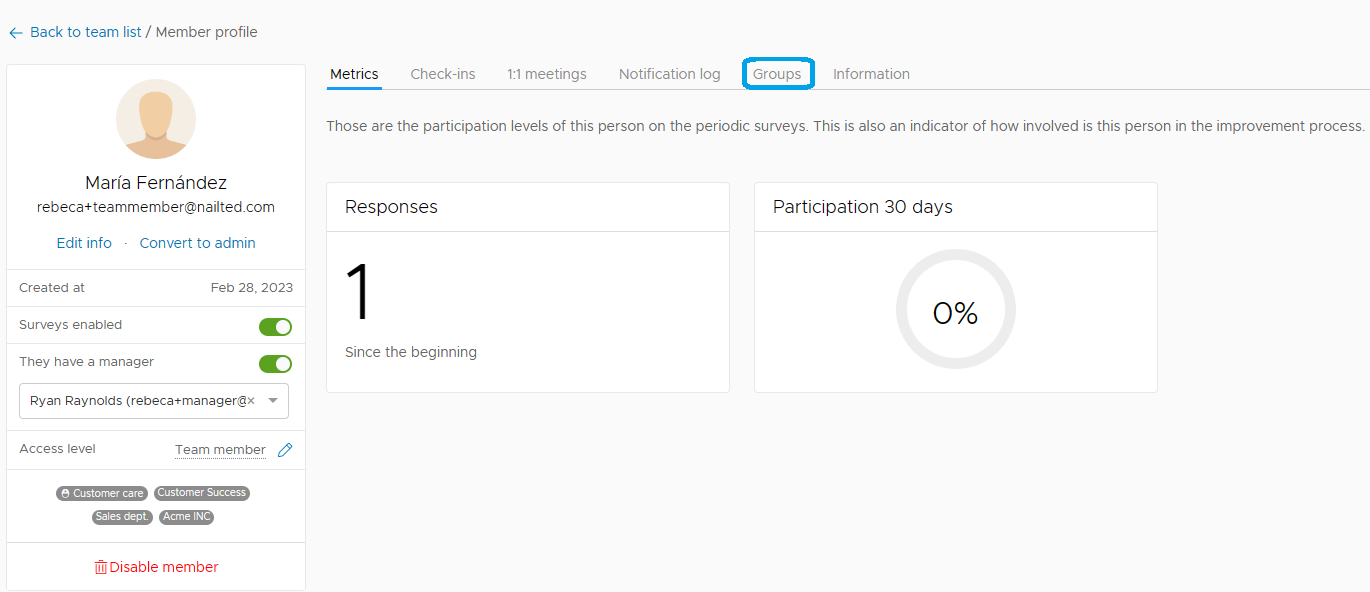Click the Acme INC tag
Viewport: 1370px width, 592px height.
pyautogui.click(x=187, y=517)
